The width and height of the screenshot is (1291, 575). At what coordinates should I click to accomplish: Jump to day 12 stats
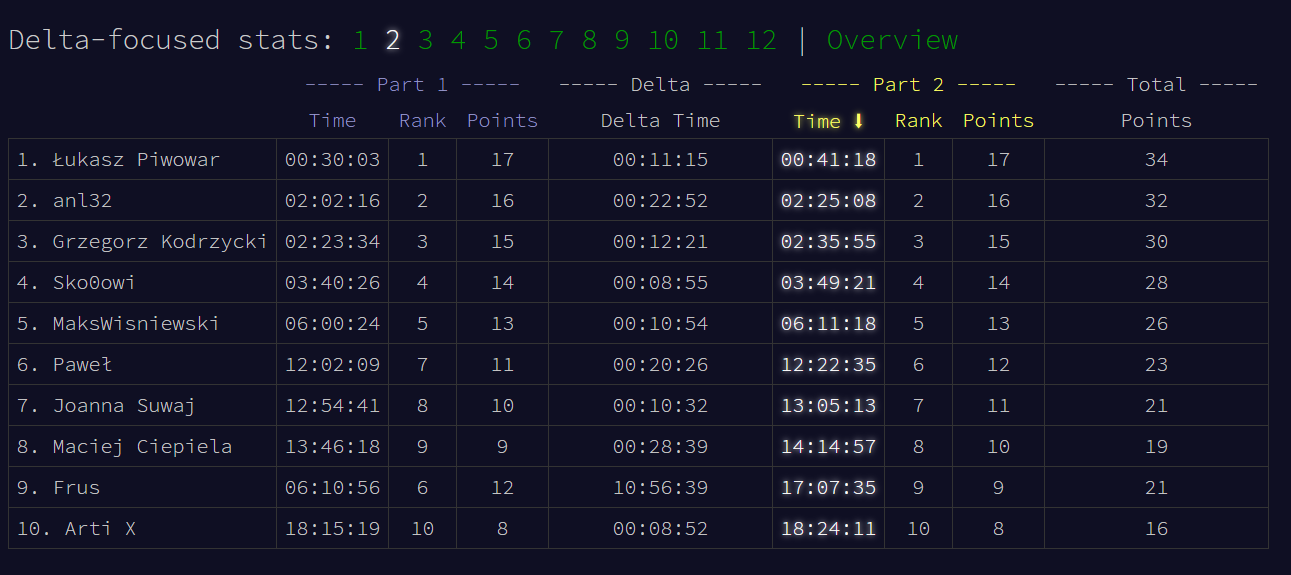point(761,40)
